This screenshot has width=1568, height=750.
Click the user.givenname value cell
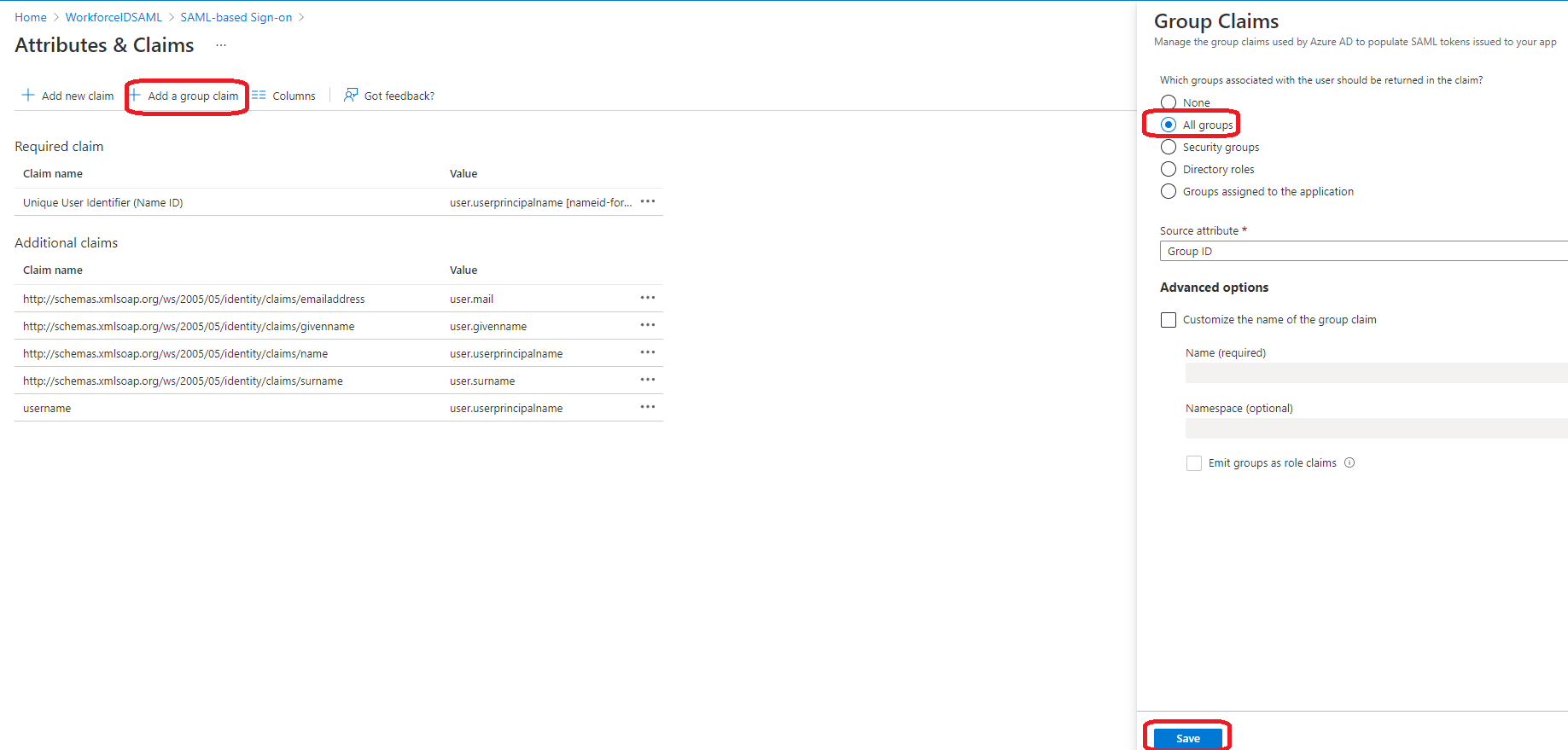click(x=488, y=326)
